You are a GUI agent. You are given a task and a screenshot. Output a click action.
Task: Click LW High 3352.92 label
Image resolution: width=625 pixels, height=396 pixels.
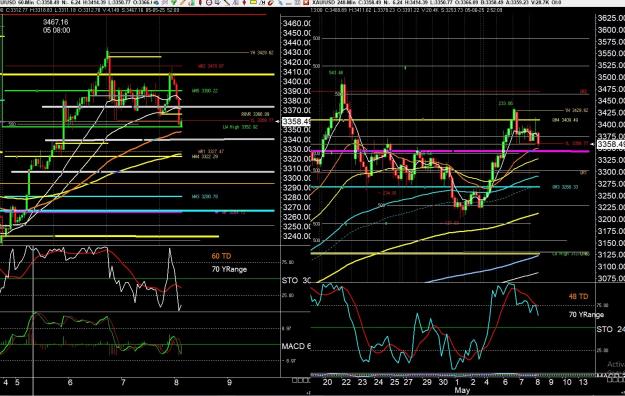click(x=240, y=127)
